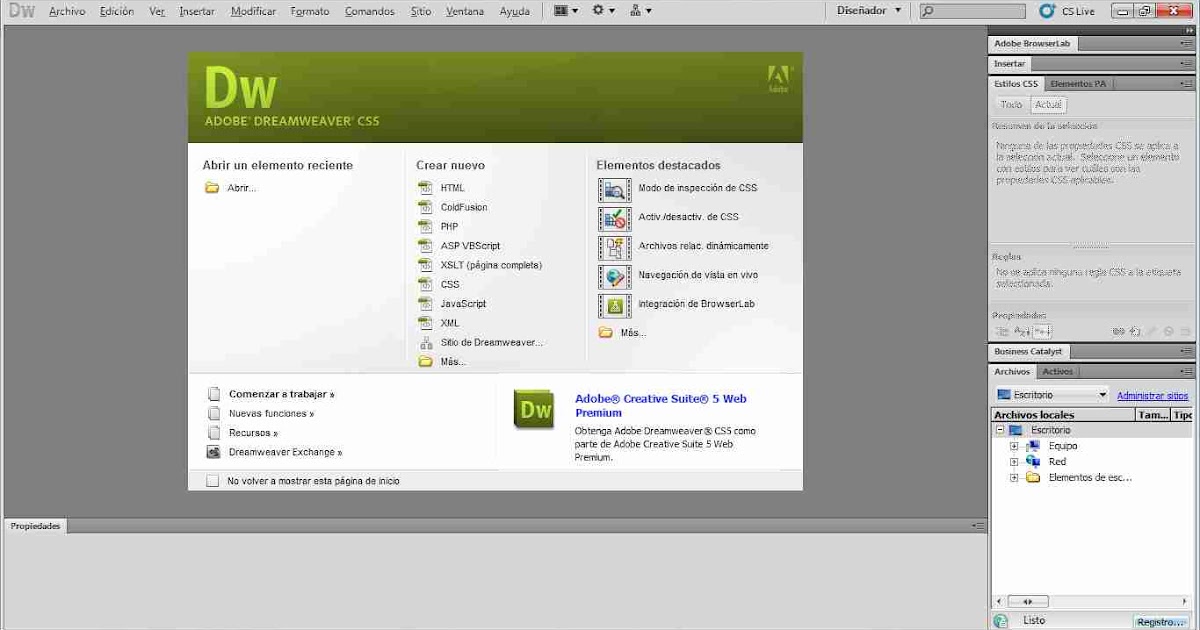Open the Diseñador workspace dropdown
This screenshot has width=1200, height=630.
click(868, 11)
